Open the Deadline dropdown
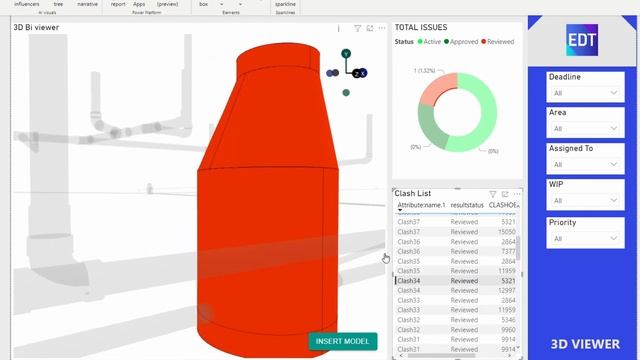 (x=585, y=93)
